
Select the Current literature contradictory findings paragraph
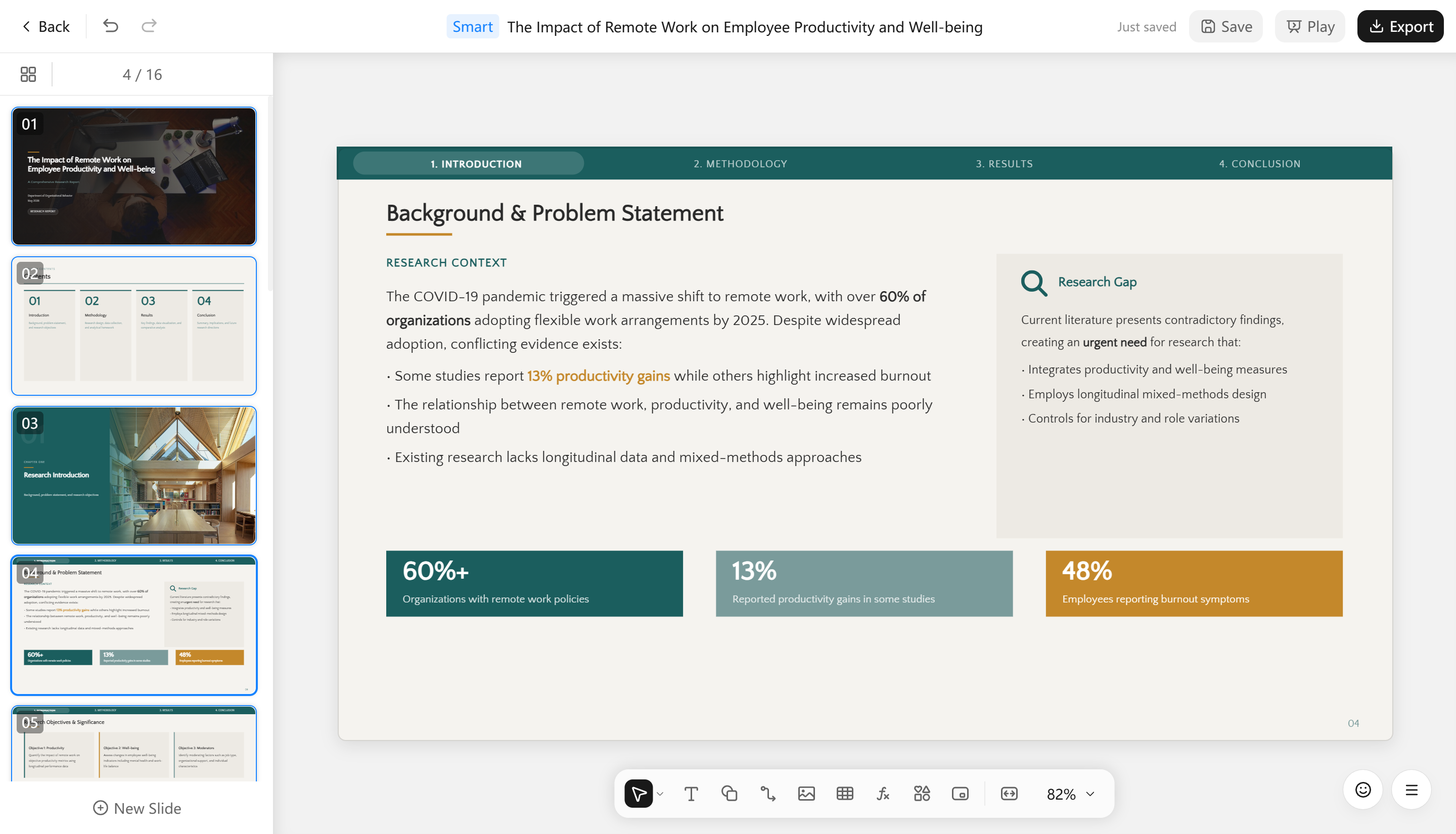(1153, 331)
